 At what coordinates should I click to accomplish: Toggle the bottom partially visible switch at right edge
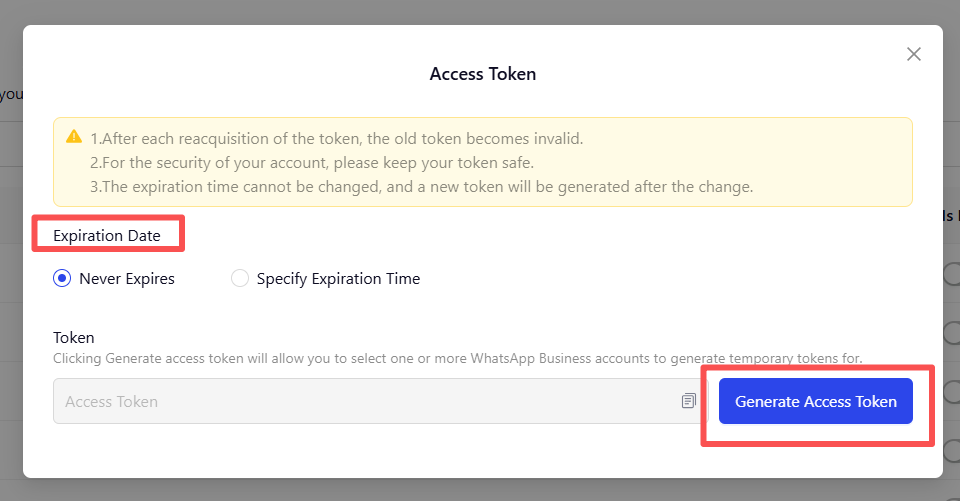[951, 451]
